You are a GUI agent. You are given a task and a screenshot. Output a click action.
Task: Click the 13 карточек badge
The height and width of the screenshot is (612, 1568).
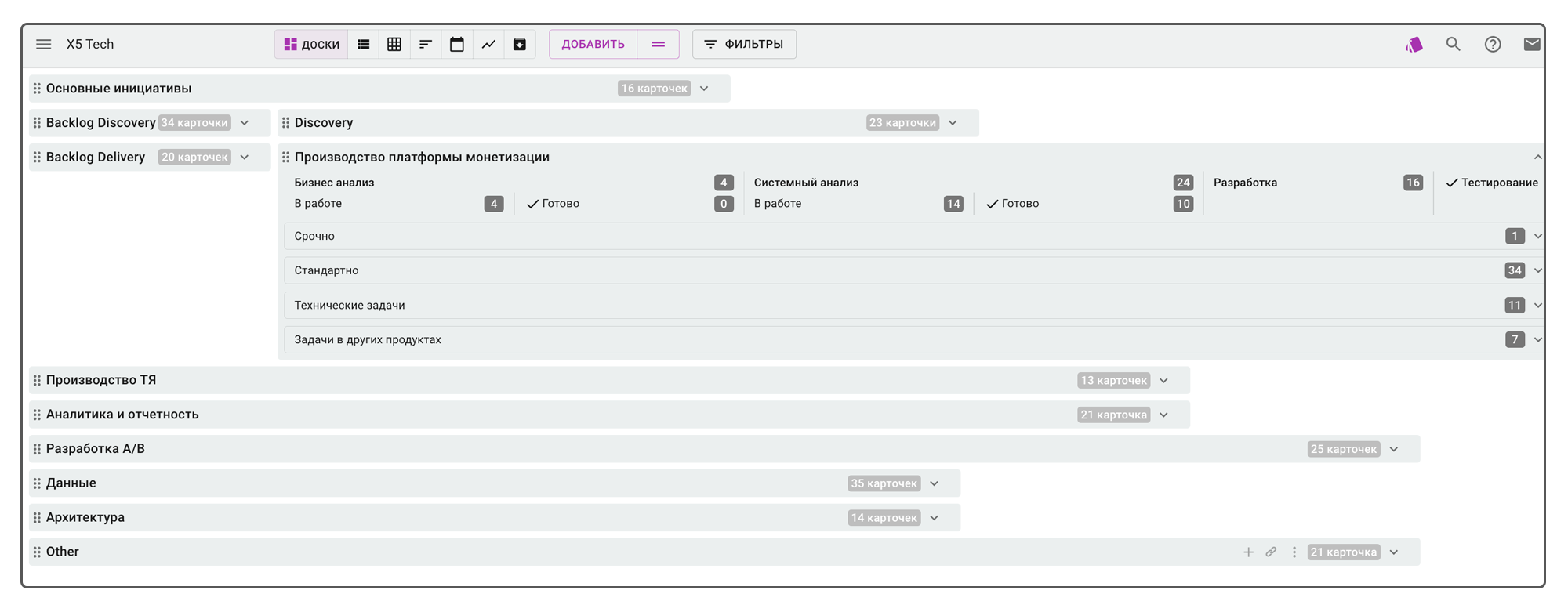click(1113, 381)
